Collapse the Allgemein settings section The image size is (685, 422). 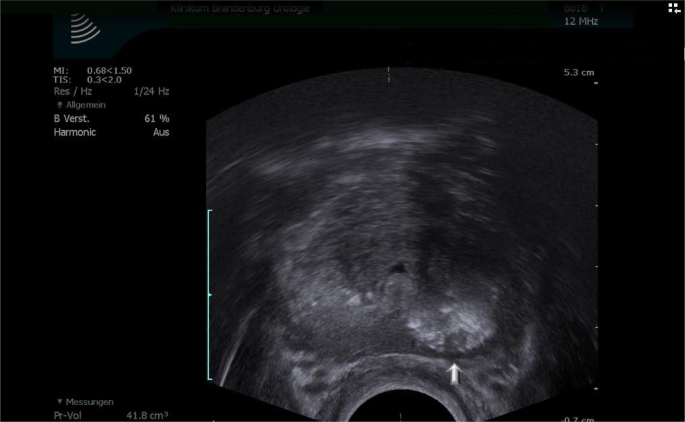click(60, 105)
